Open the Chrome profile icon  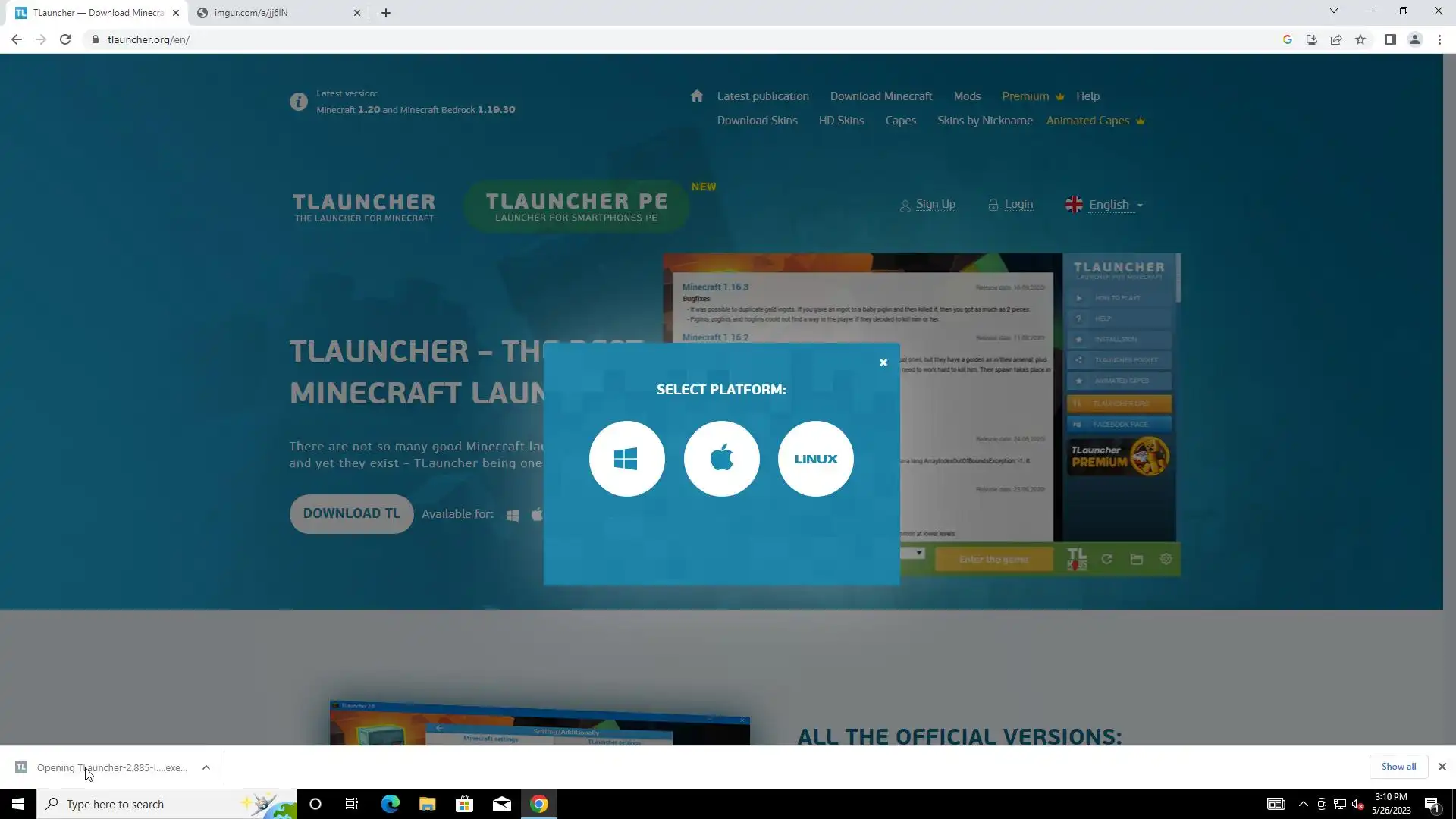click(1414, 39)
